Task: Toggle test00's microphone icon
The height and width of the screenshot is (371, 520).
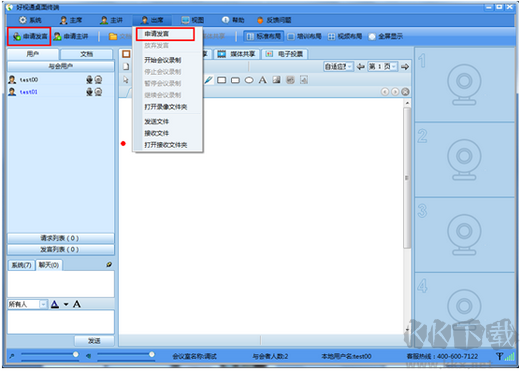Action: [x=89, y=79]
